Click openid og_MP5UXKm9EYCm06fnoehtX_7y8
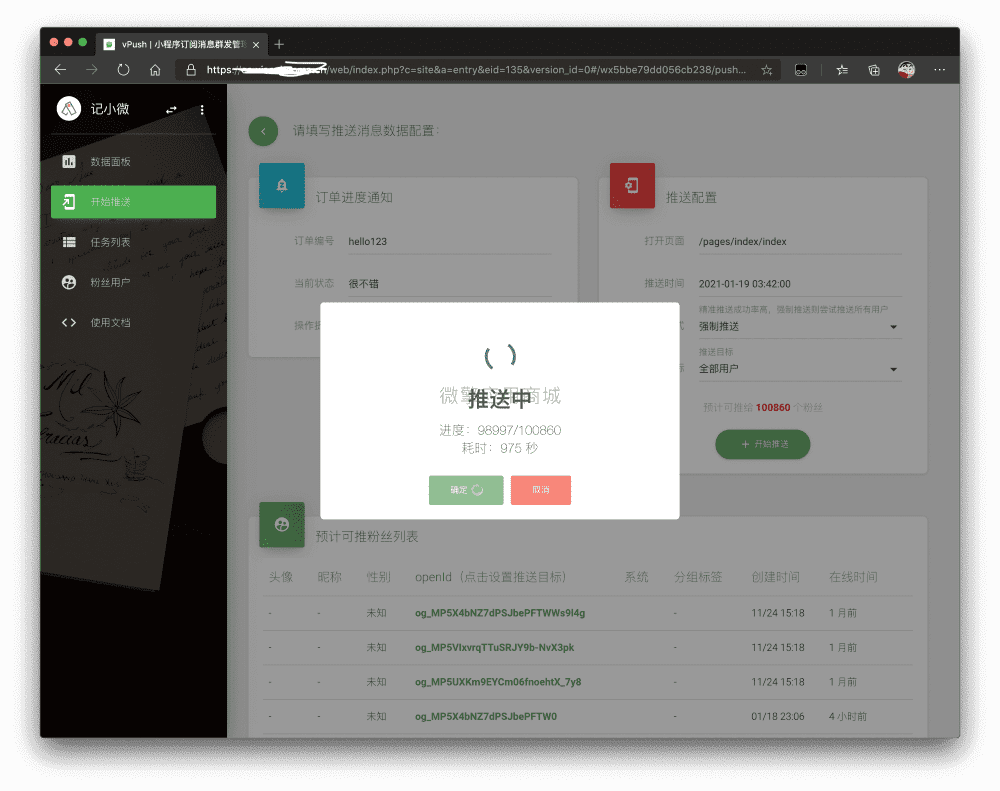 (x=498, y=682)
